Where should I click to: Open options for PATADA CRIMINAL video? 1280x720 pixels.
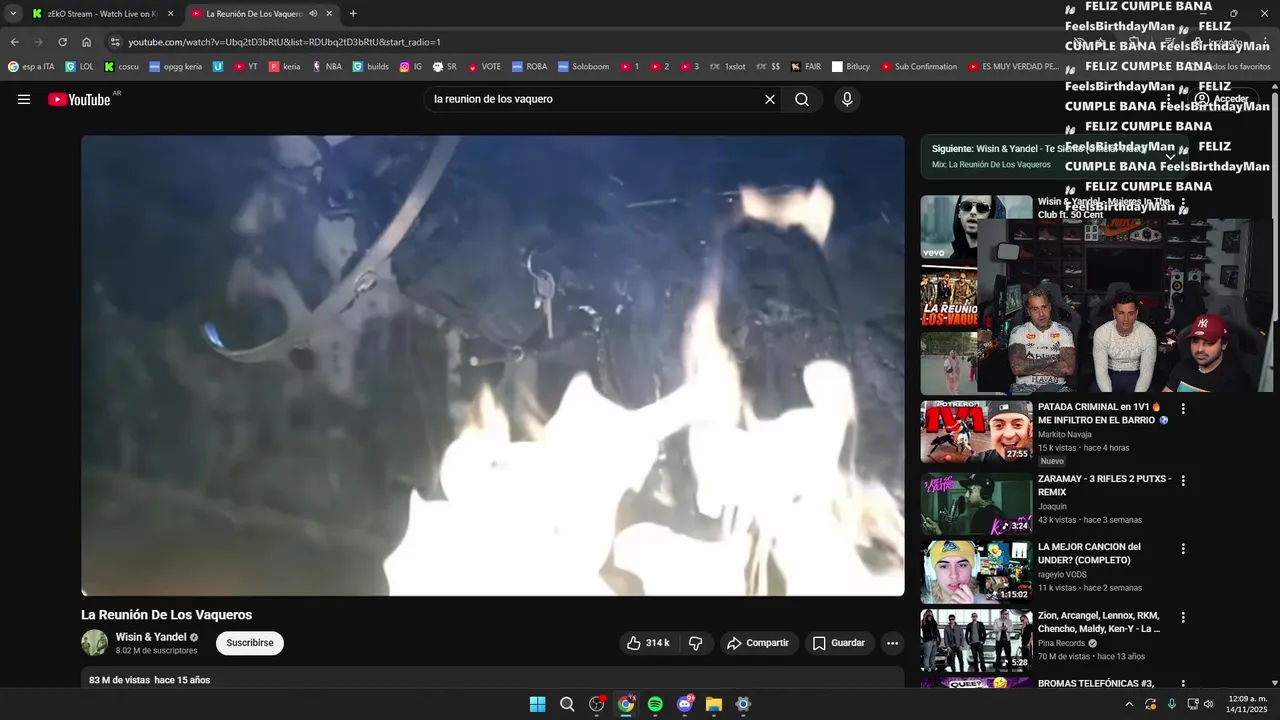[1183, 408]
